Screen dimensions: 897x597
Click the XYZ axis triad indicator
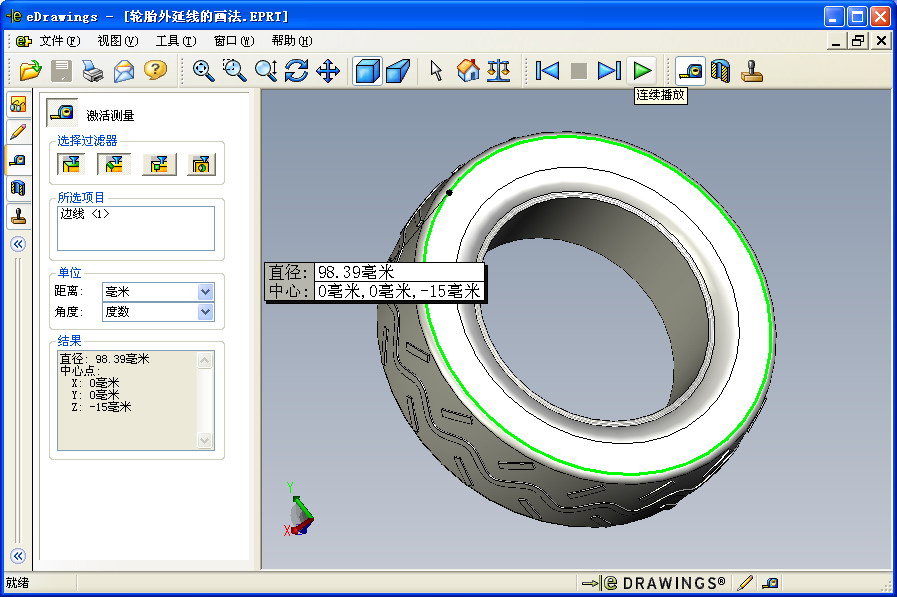[299, 510]
